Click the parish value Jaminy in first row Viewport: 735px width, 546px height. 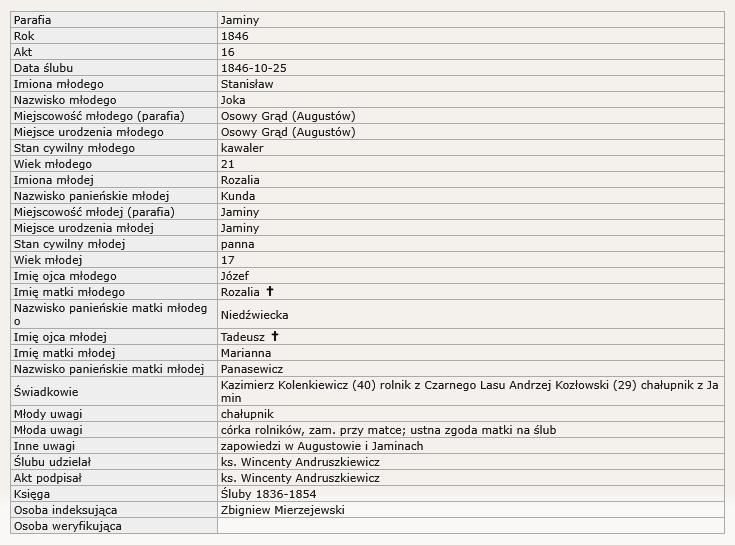coord(240,20)
